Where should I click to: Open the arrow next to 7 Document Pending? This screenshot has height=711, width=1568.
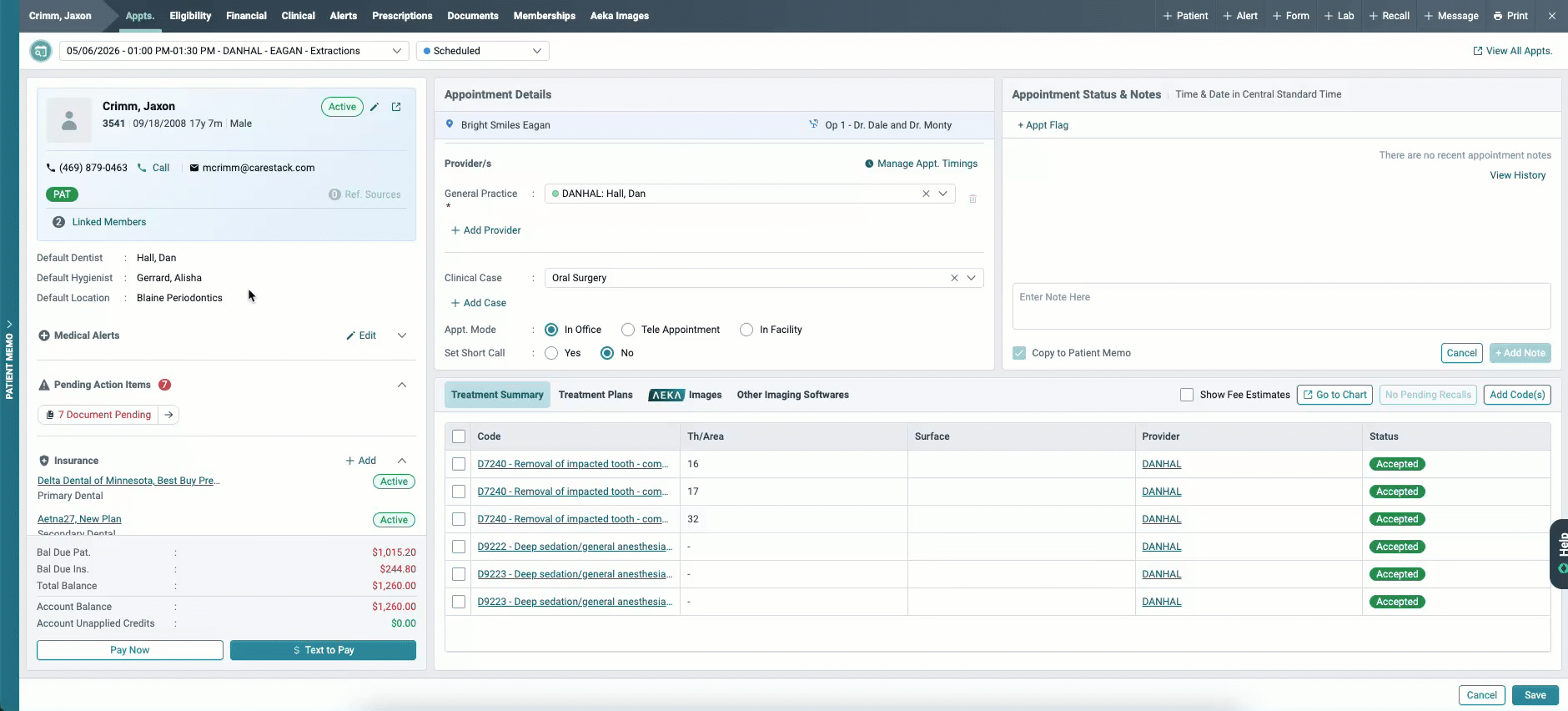[168, 415]
